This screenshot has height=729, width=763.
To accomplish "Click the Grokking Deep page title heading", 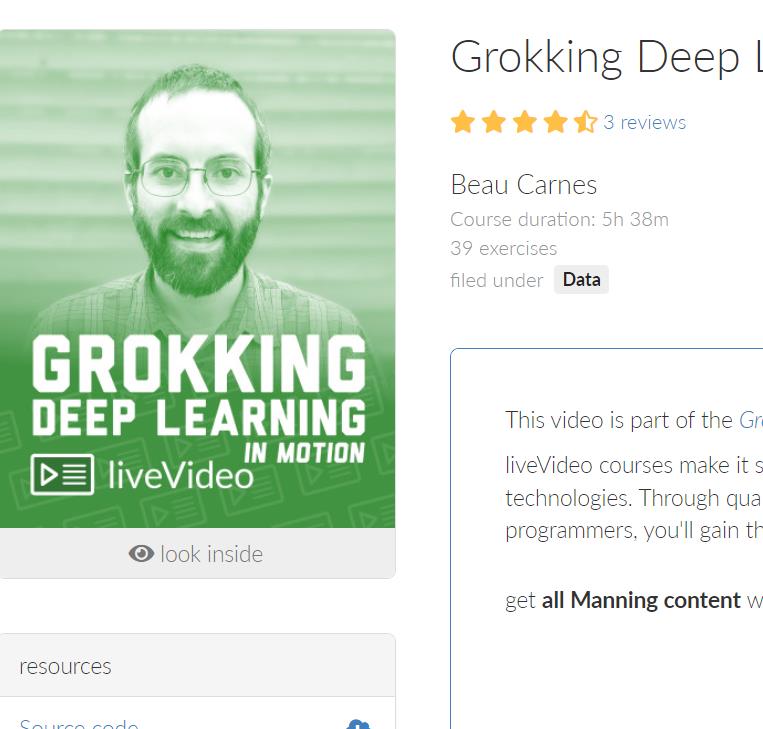I will 607,58.
